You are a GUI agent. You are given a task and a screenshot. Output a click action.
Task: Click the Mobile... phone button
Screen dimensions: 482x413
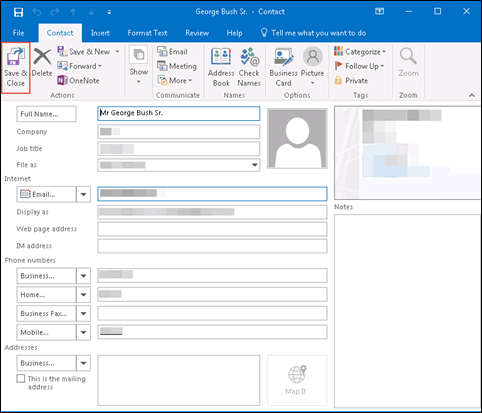(46, 332)
